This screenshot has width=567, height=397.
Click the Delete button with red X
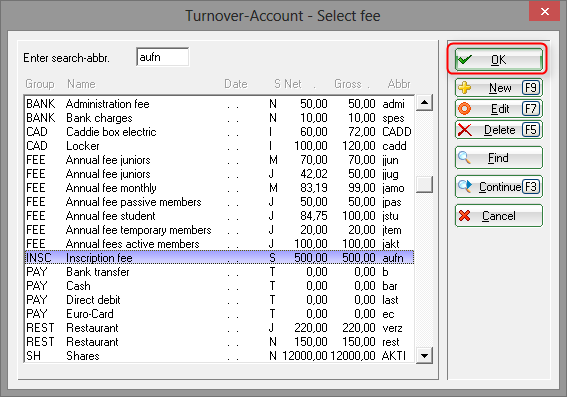coord(498,130)
